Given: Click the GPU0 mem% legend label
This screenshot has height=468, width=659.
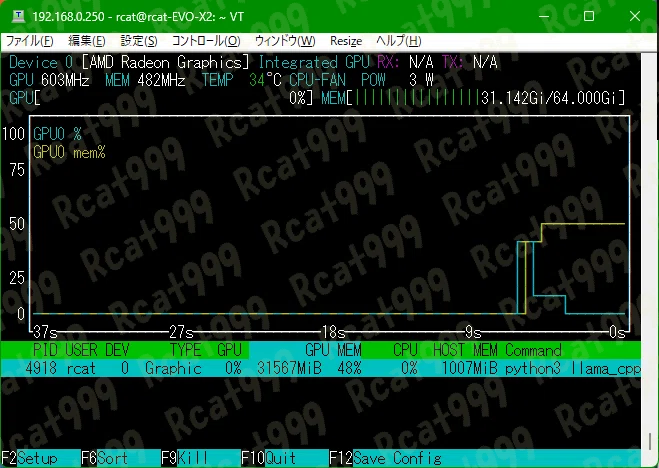Looking at the screenshot, I should pos(69,152).
